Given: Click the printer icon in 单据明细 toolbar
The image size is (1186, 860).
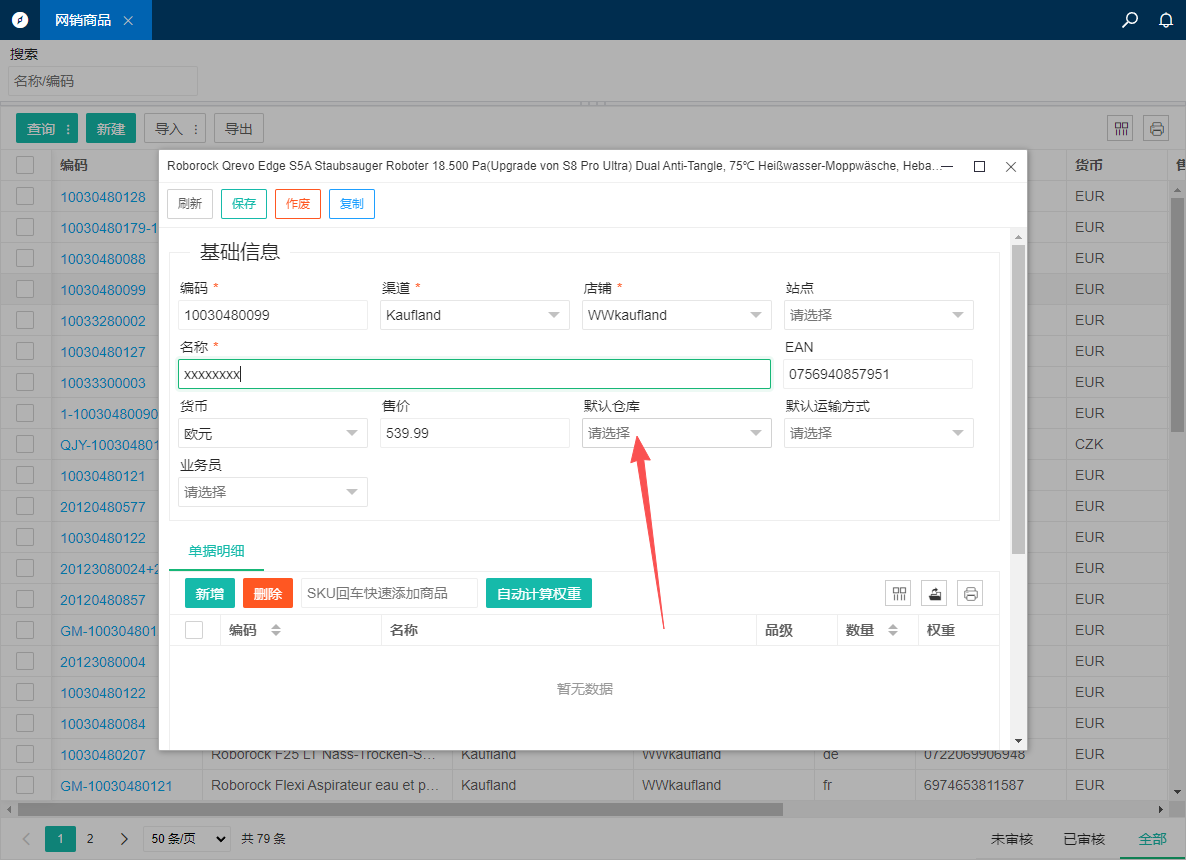Looking at the screenshot, I should click(x=970, y=594).
